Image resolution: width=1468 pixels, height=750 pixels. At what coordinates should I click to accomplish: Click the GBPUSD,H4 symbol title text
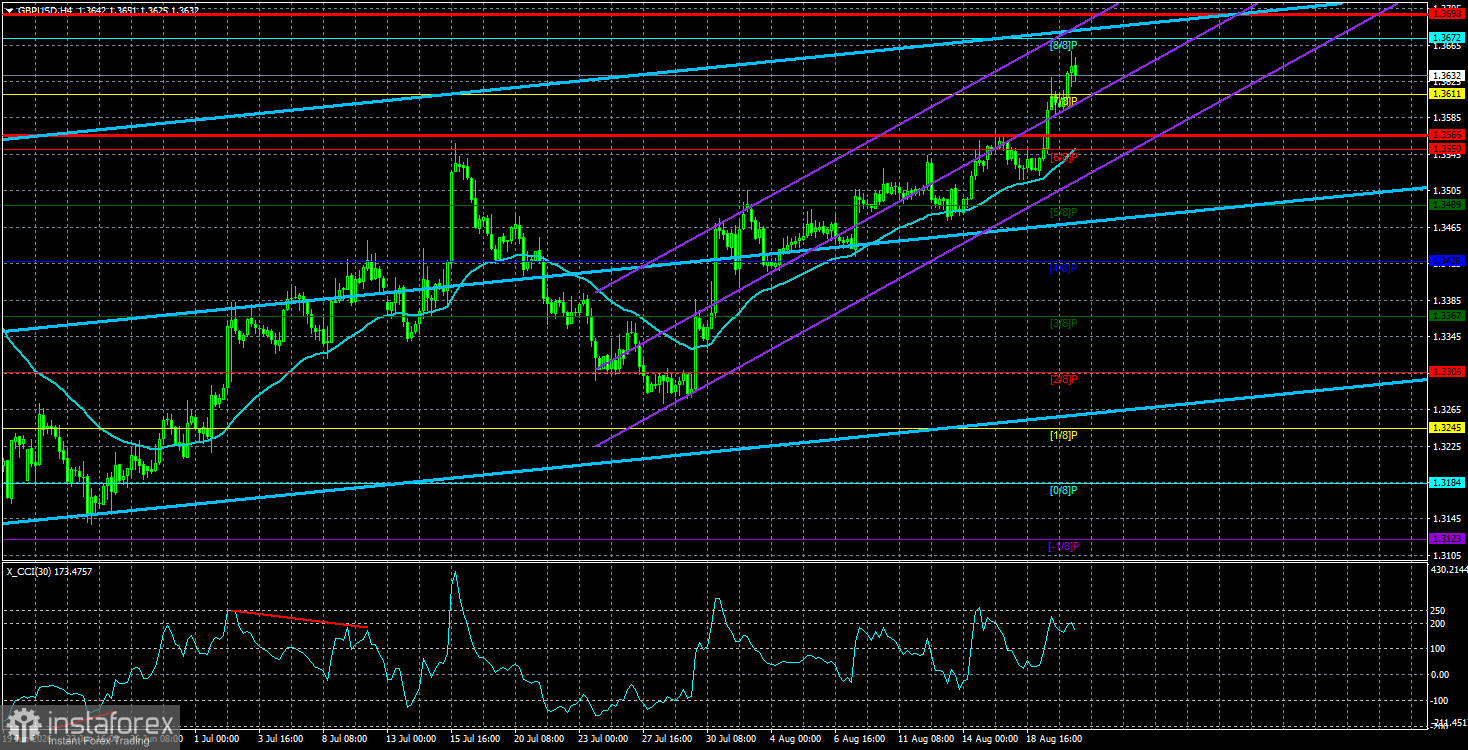(41, 10)
